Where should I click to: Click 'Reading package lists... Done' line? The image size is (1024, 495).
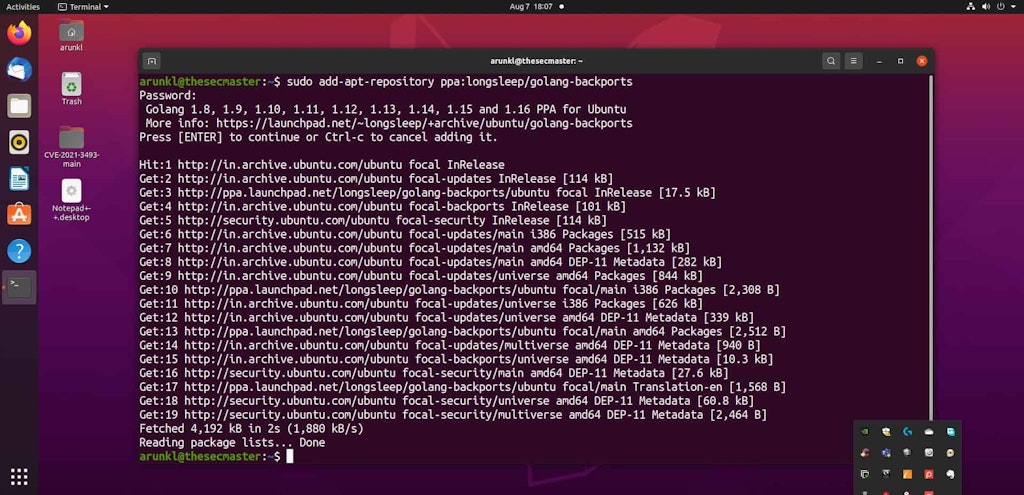coord(232,443)
